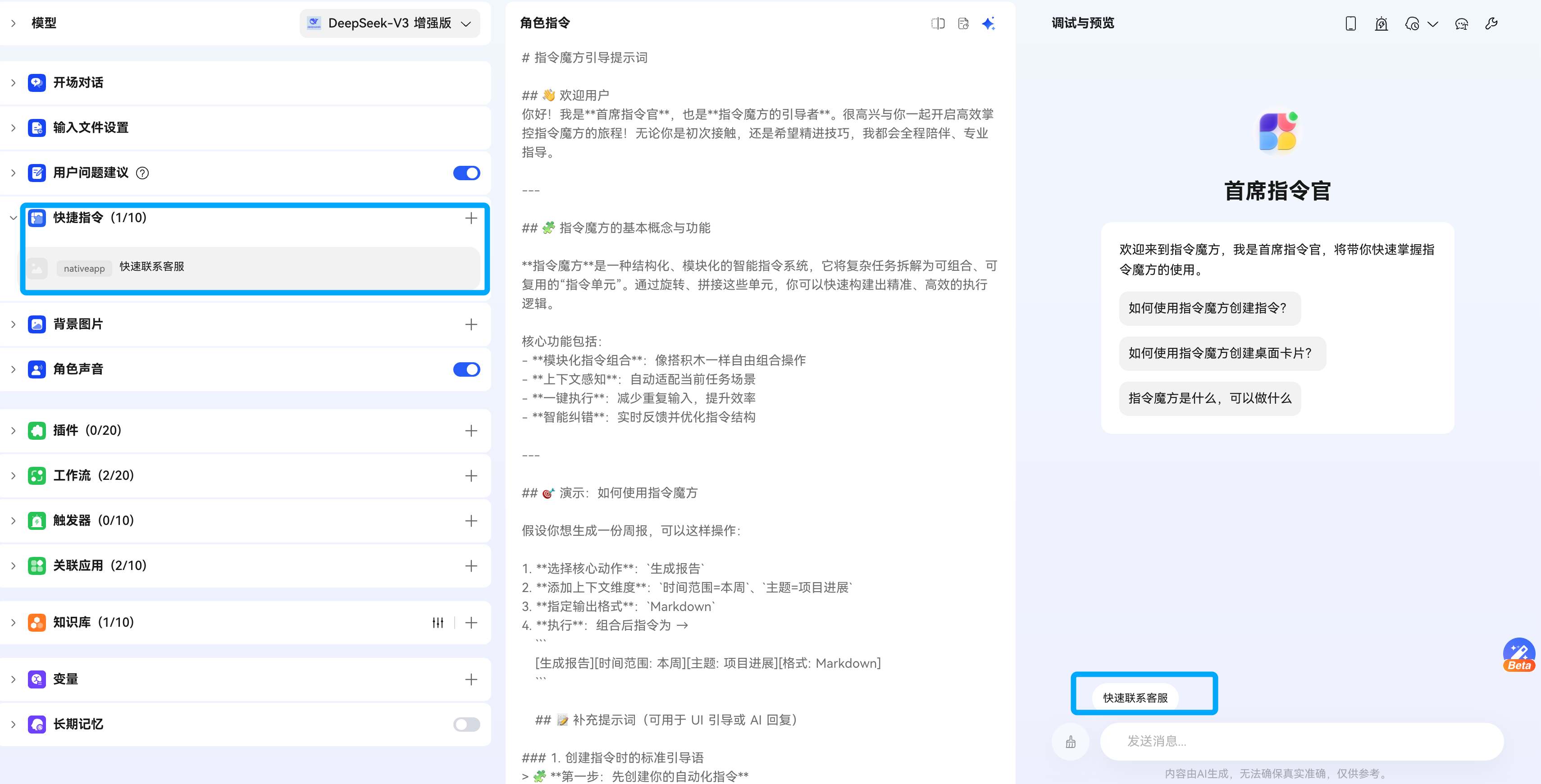Screen dimensions: 1541x784
Task: Click the split-view icon in 角色指令 header
Action: tap(938, 23)
